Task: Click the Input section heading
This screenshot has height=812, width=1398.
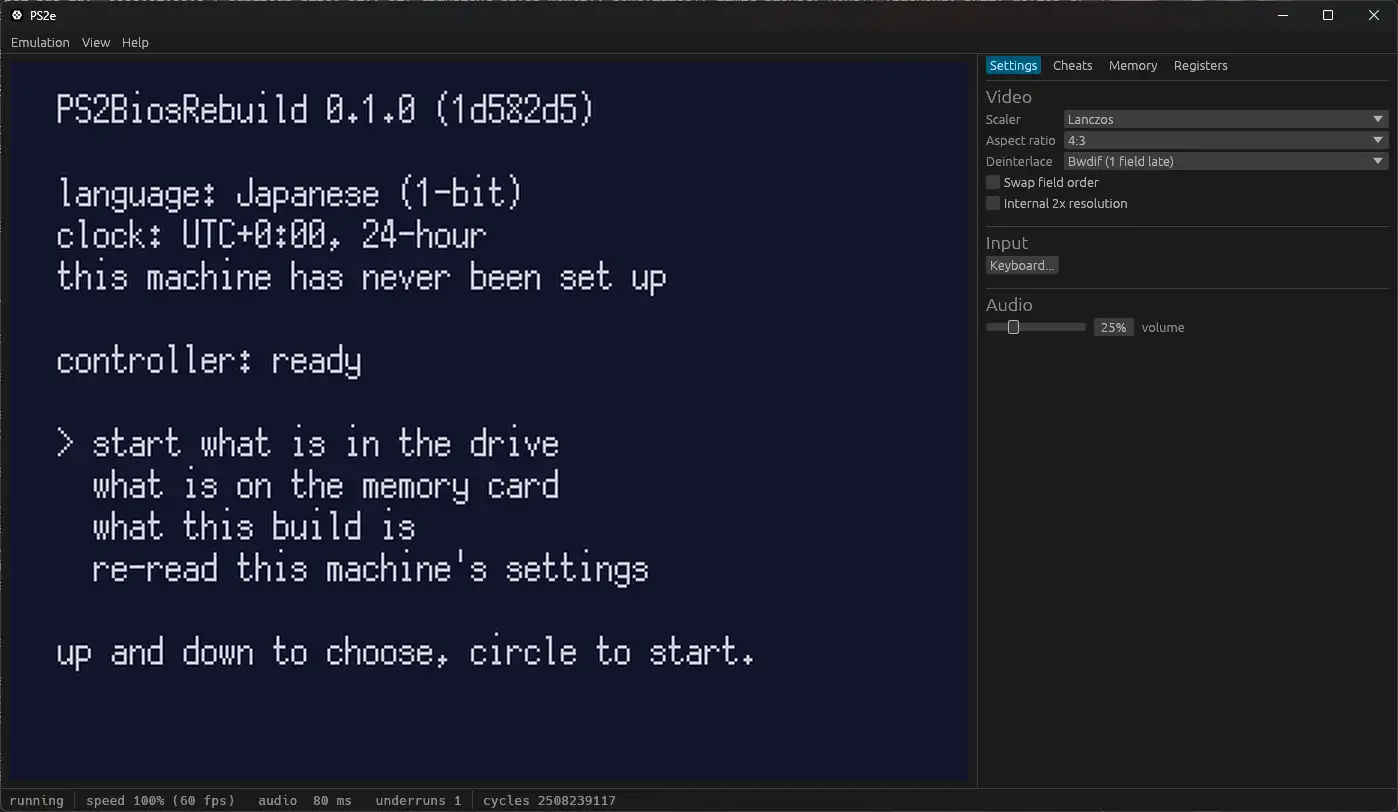Action: (x=1007, y=243)
